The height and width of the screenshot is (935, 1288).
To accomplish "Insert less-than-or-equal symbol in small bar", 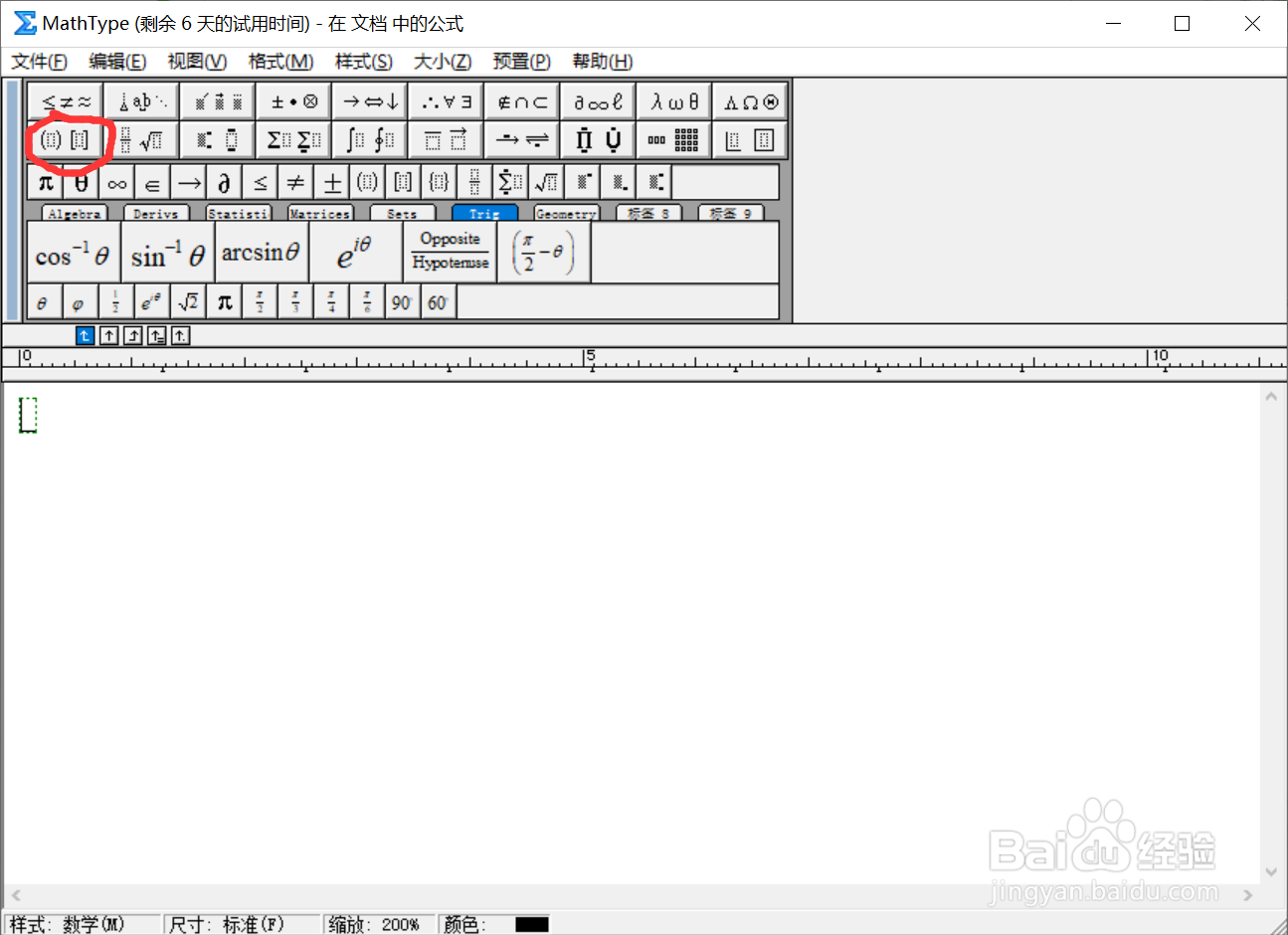I will (x=261, y=183).
